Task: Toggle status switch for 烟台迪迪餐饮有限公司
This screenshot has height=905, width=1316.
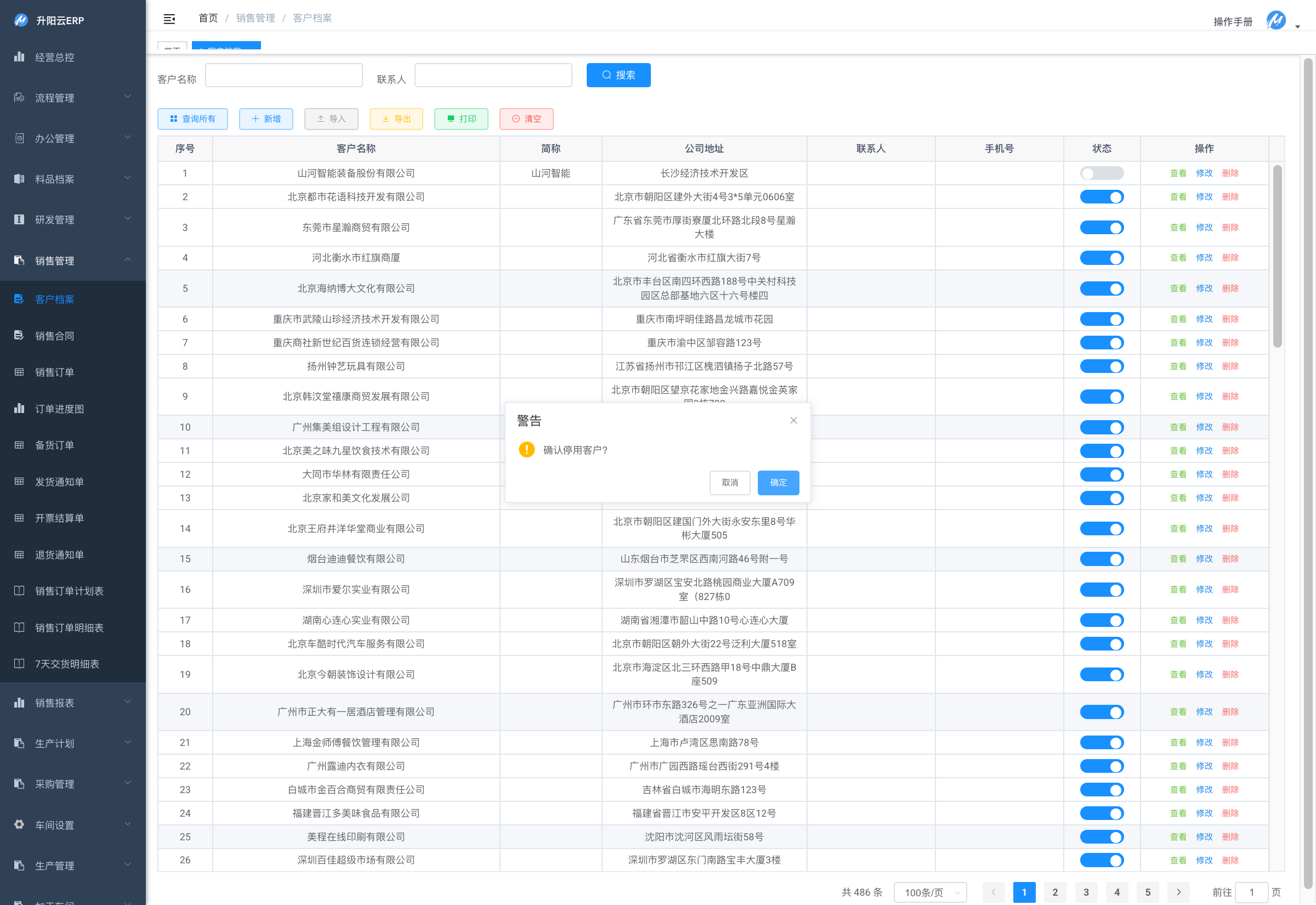Action: pos(1101,558)
